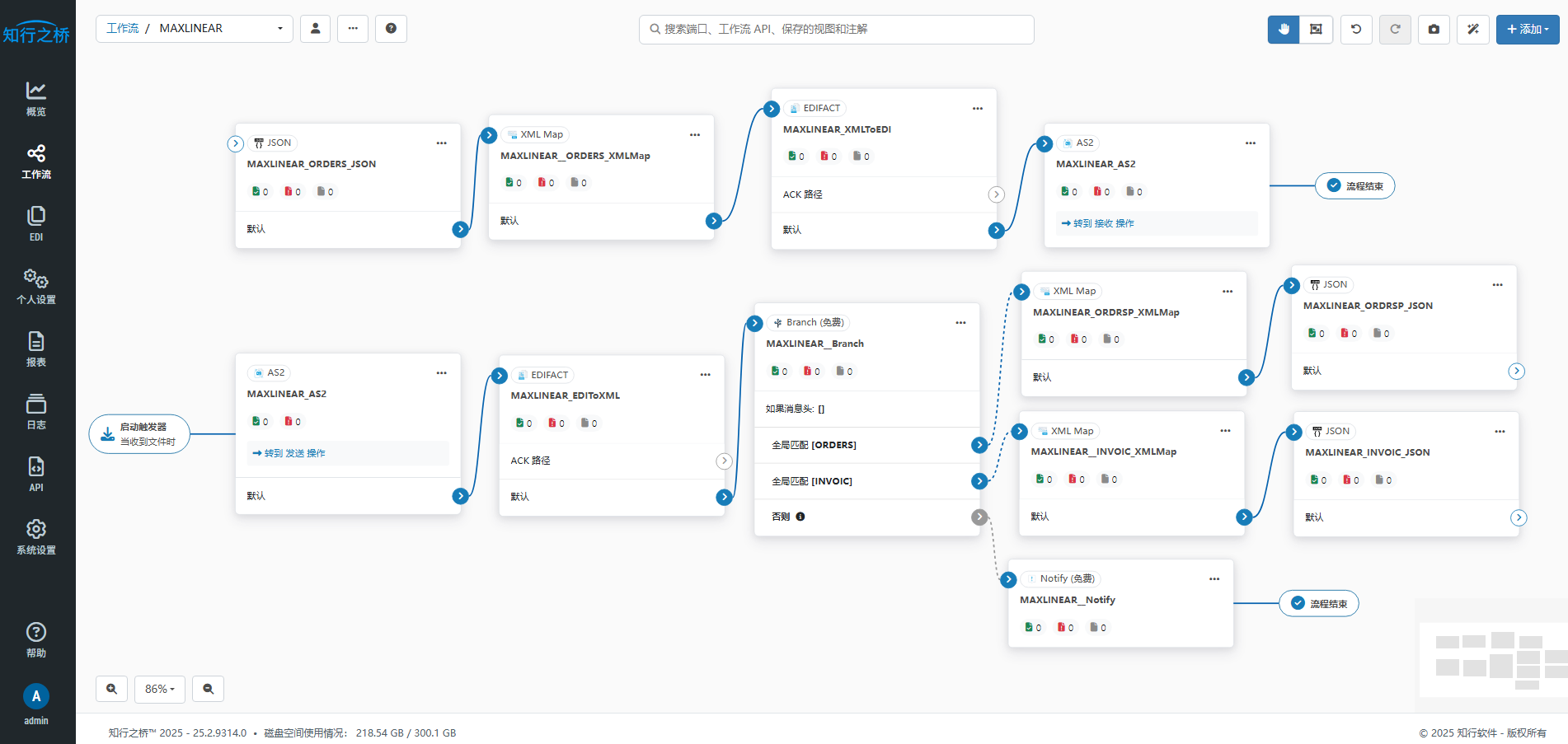This screenshot has height=744, width=1568.
Task: Open the zoom level dropdown showing 86%
Action: [159, 689]
